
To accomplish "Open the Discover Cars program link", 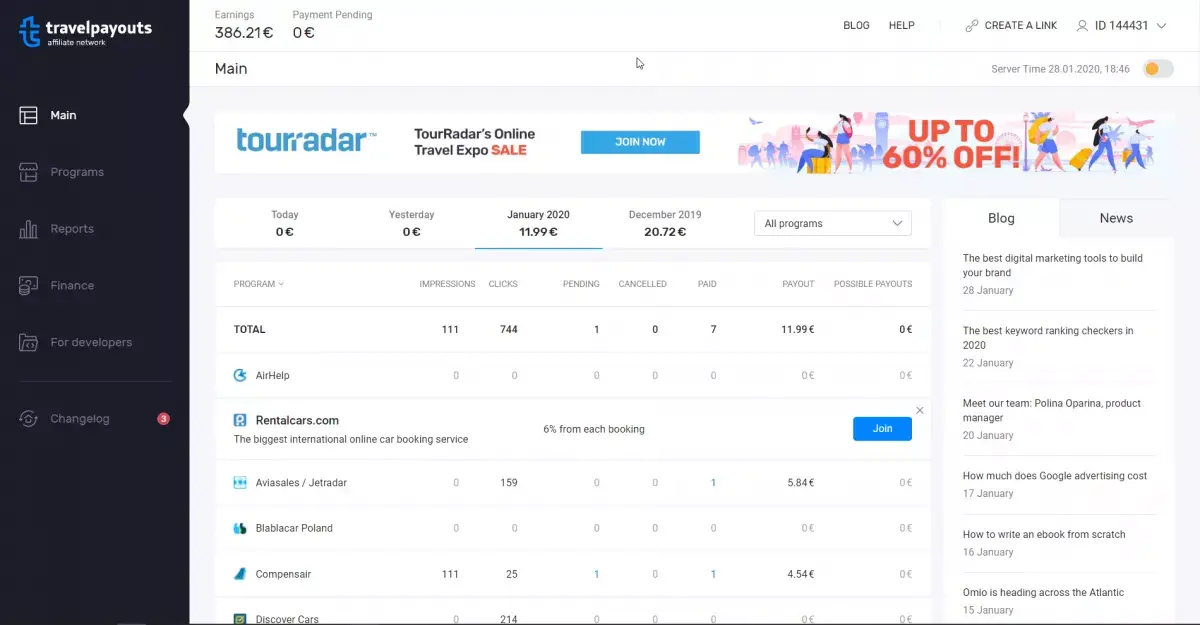I will point(287,619).
